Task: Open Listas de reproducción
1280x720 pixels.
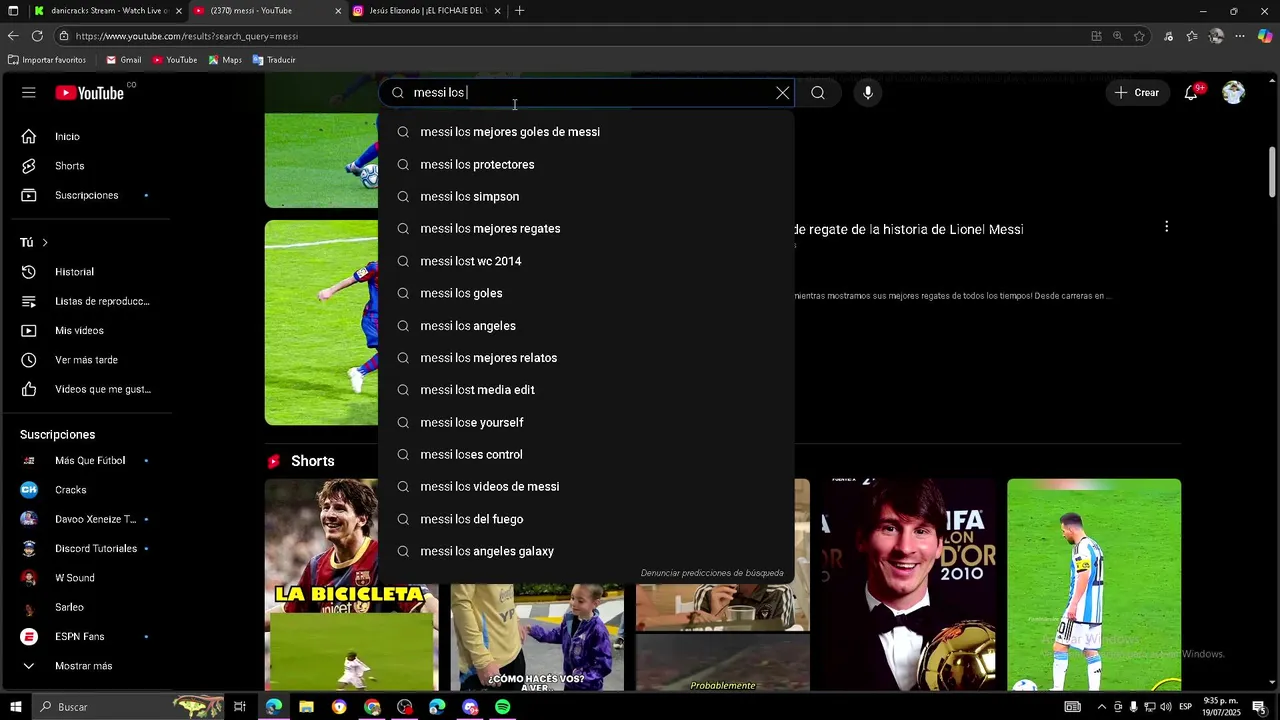Action: point(85,301)
